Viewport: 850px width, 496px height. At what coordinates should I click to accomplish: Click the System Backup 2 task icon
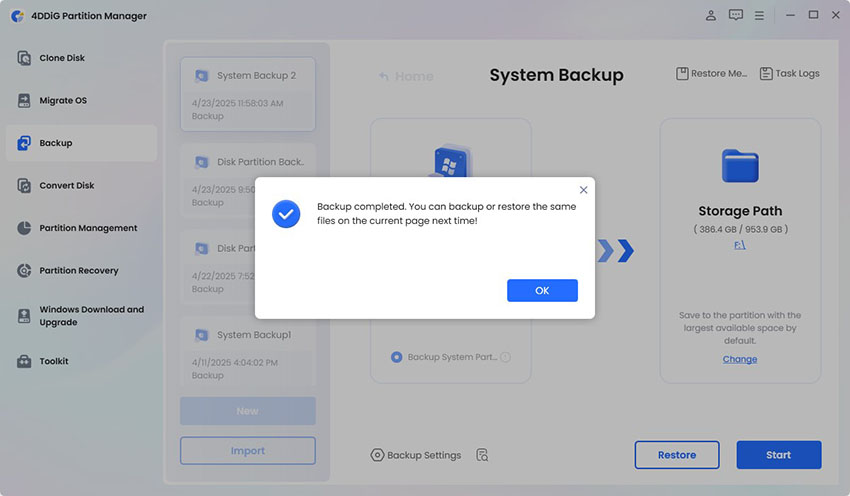tap(202, 76)
